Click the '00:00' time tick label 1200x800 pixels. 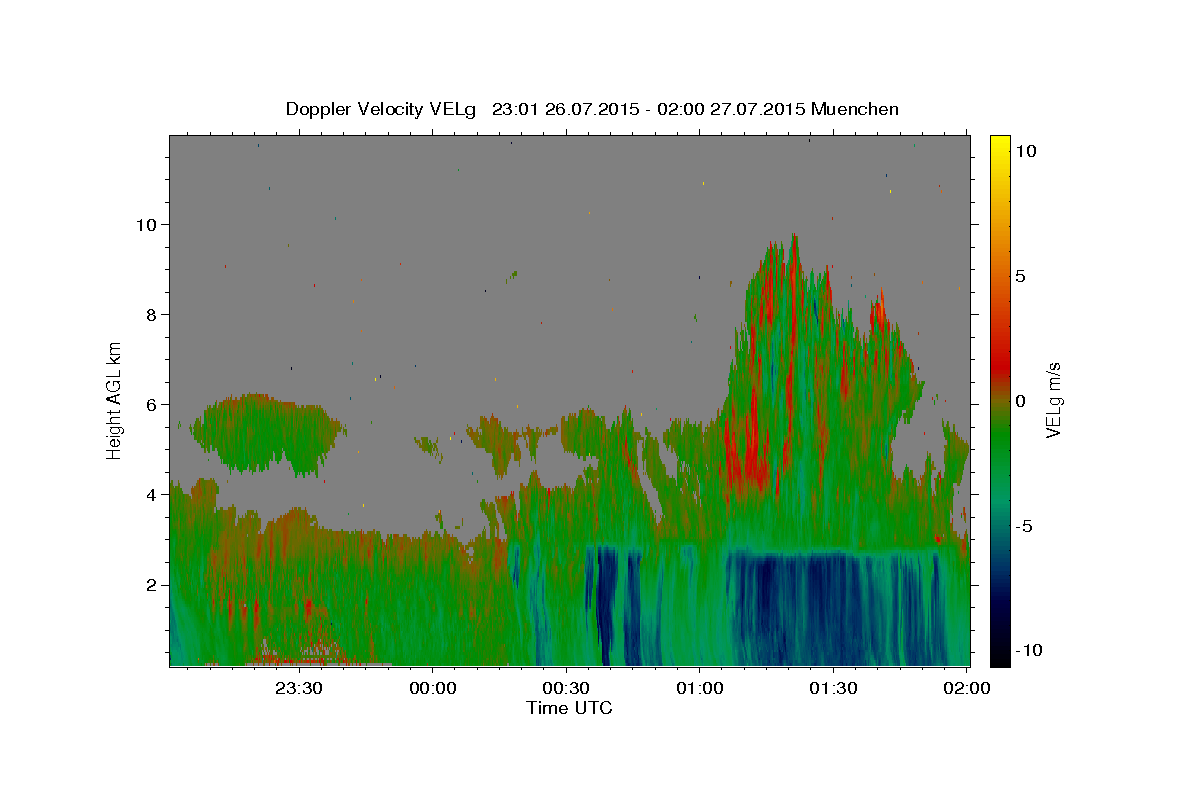click(x=432, y=687)
